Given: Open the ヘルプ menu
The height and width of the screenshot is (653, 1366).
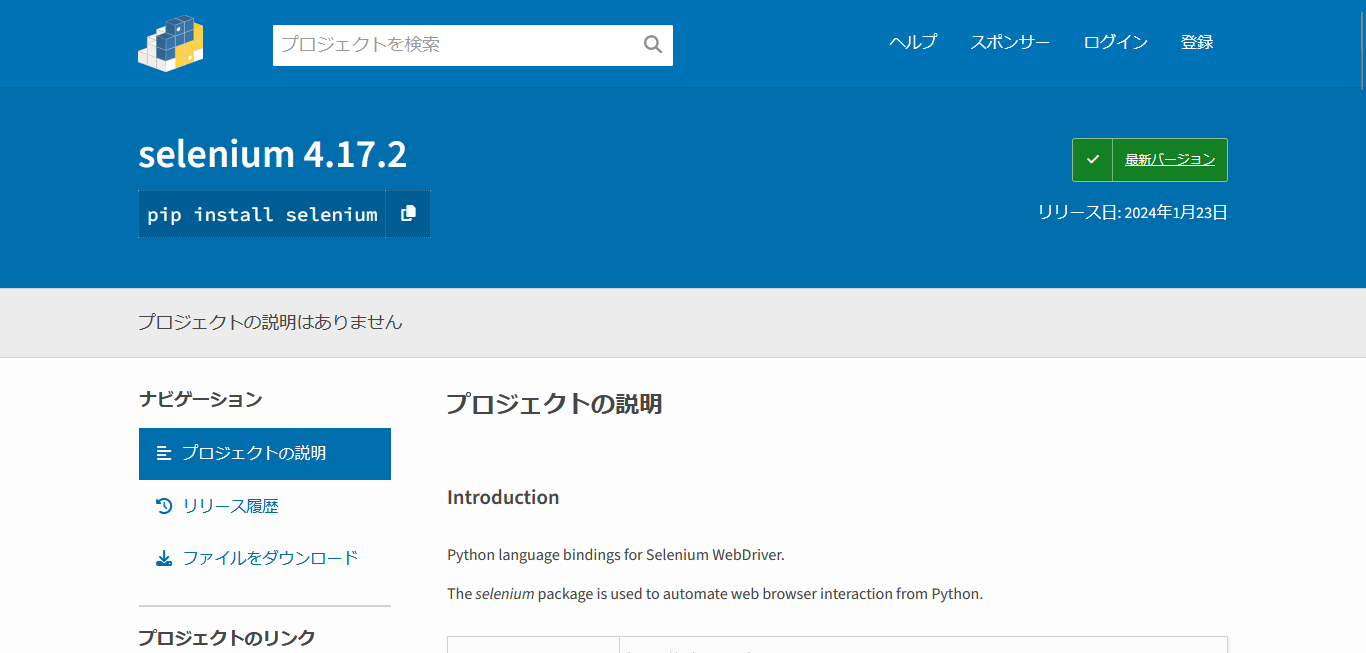Looking at the screenshot, I should (911, 42).
